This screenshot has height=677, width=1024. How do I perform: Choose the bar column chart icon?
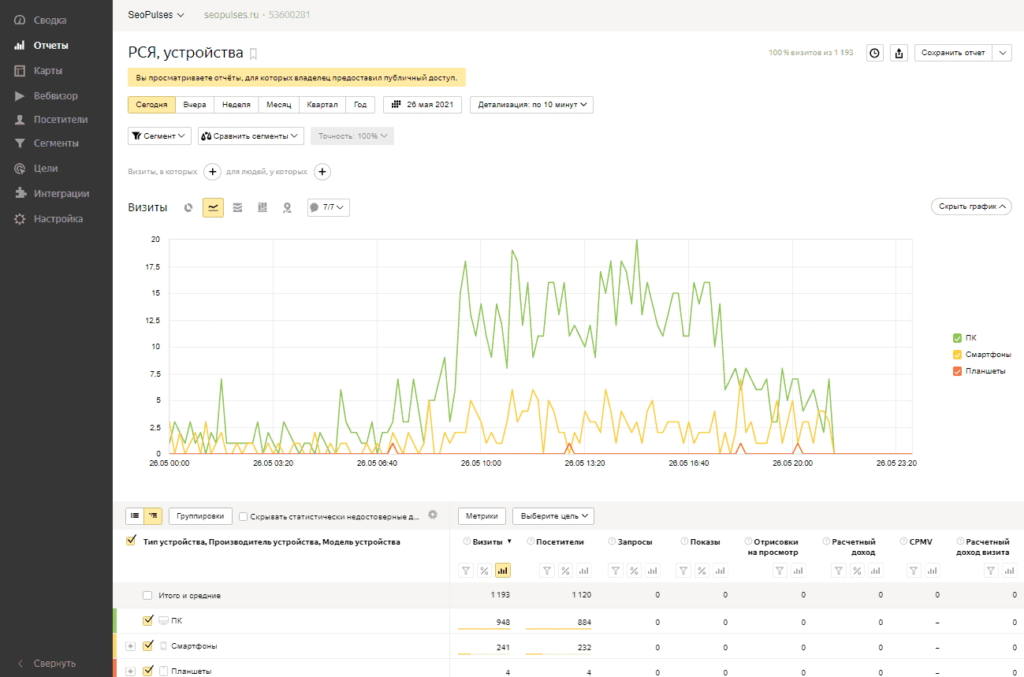tap(263, 208)
